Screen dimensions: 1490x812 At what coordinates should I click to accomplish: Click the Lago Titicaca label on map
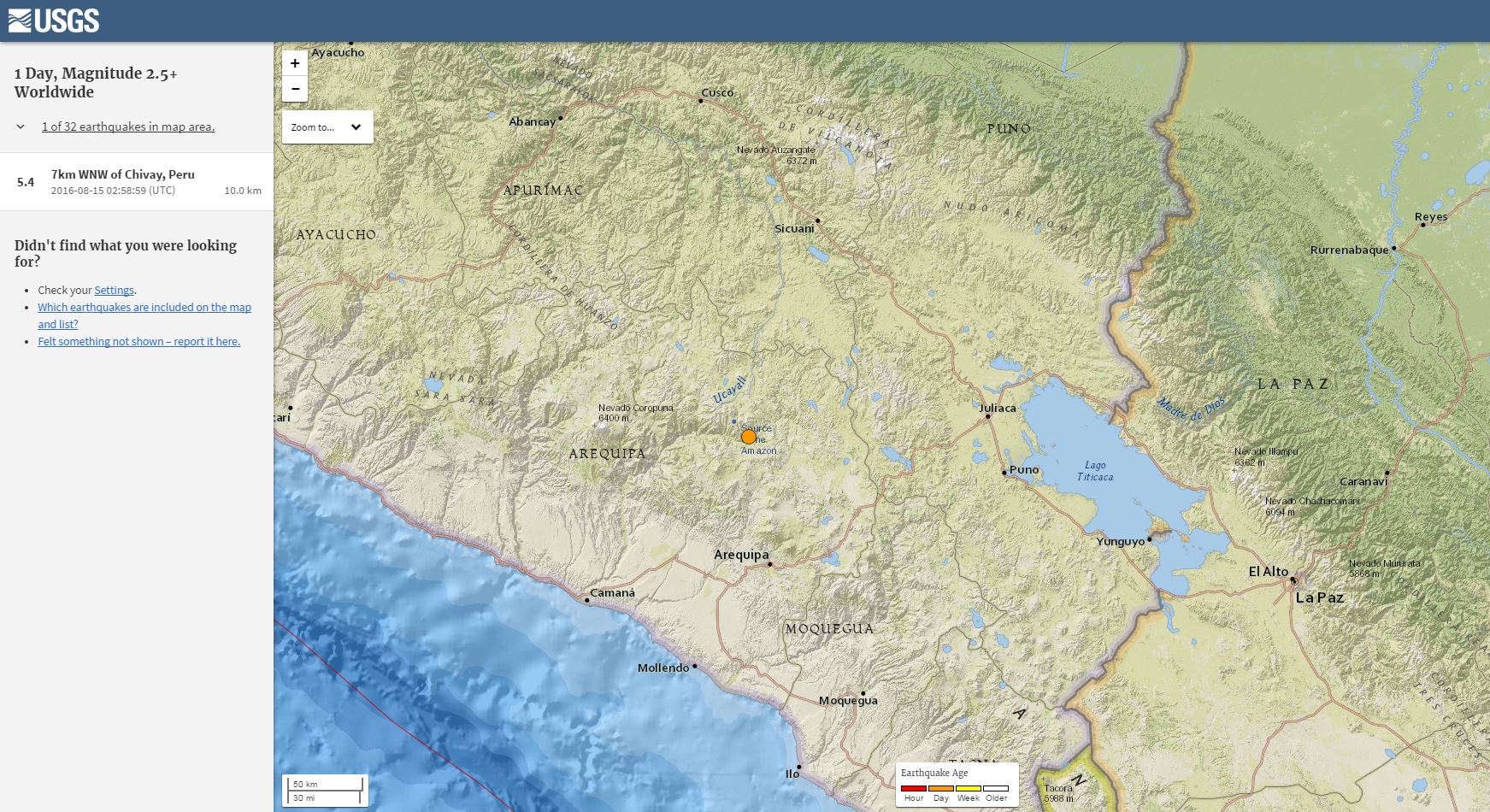click(1095, 471)
